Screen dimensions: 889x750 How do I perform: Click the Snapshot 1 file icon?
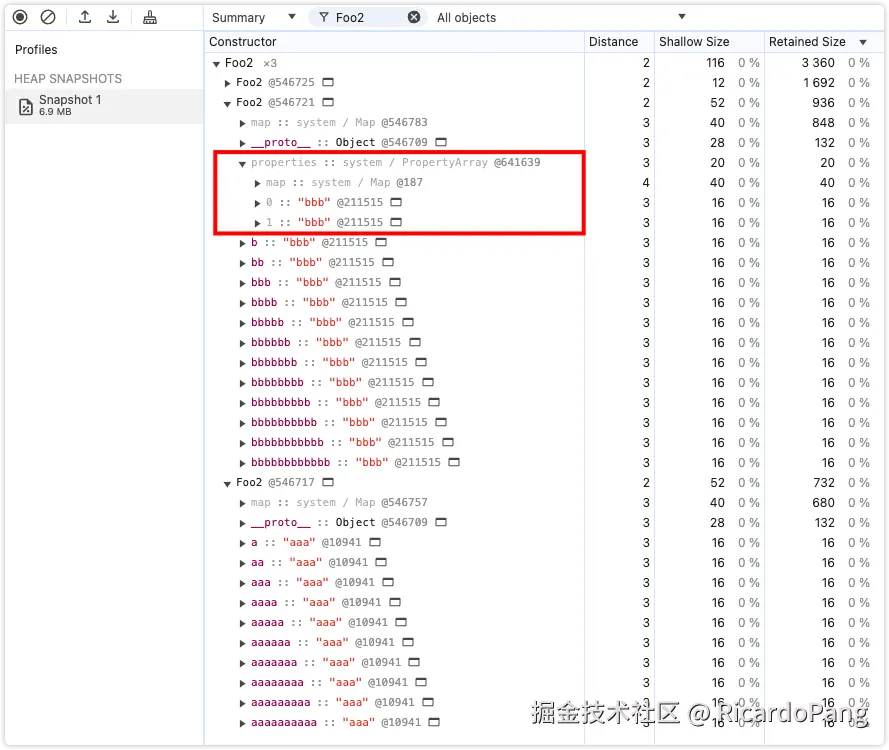[26, 106]
